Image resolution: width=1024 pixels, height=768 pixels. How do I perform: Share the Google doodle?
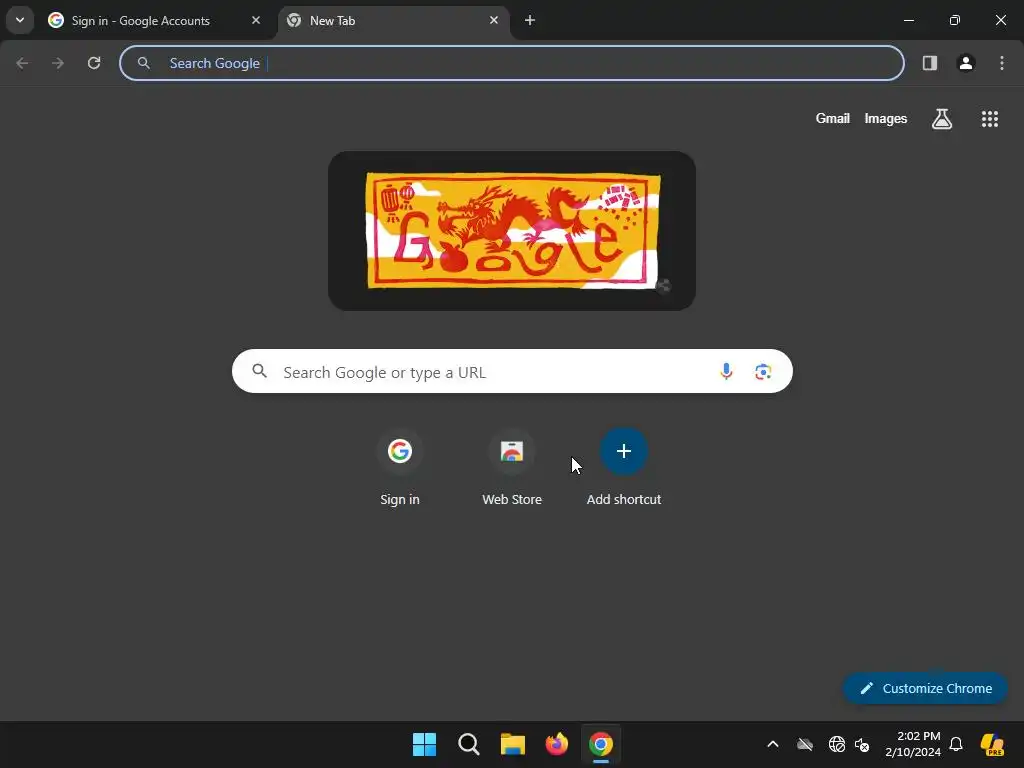pos(663,286)
